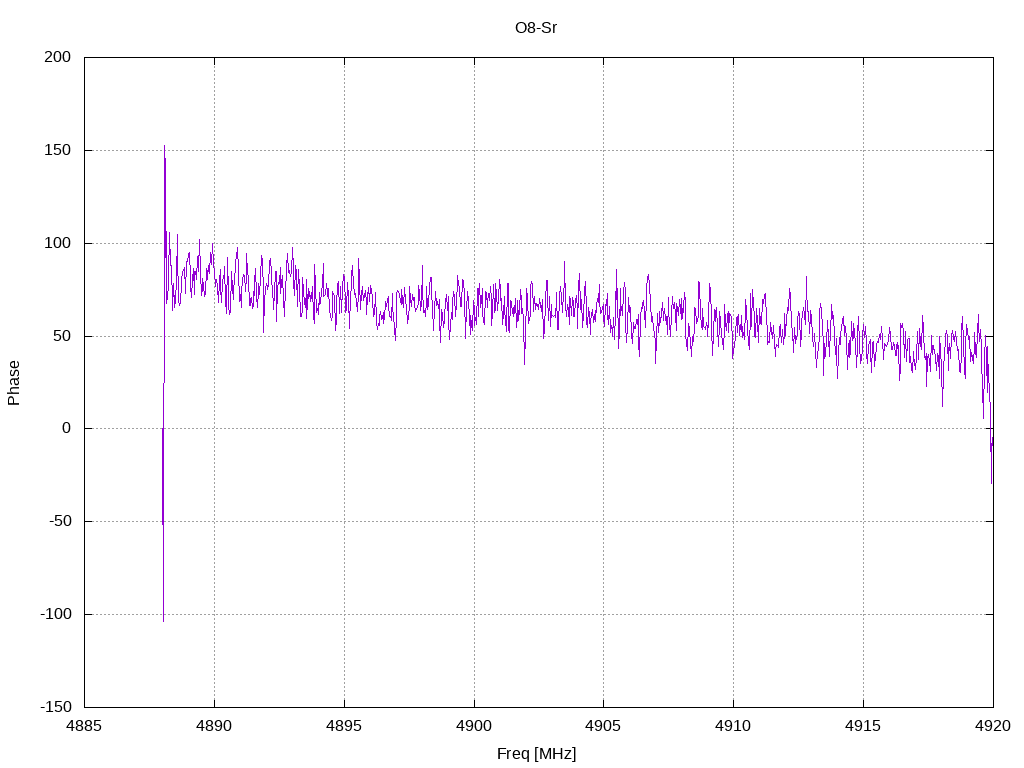Screen dimensions: 1024x768
Task: Click the x-axis tick label 4895
Action: pos(344,726)
